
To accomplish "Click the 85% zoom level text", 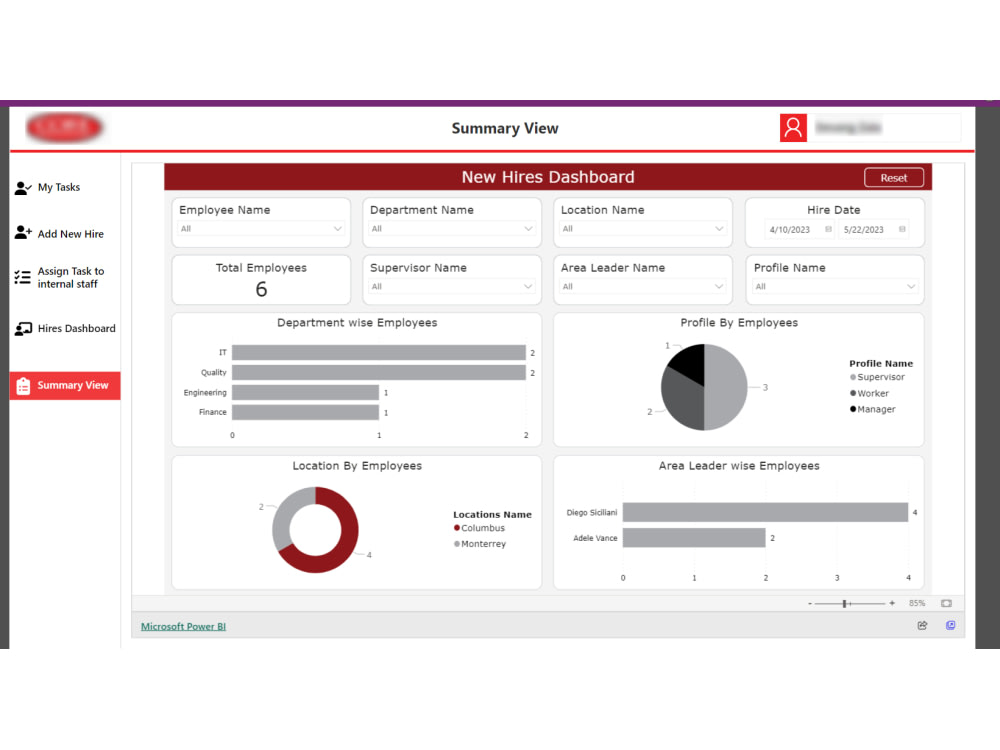I will pyautogui.click(x=916, y=603).
